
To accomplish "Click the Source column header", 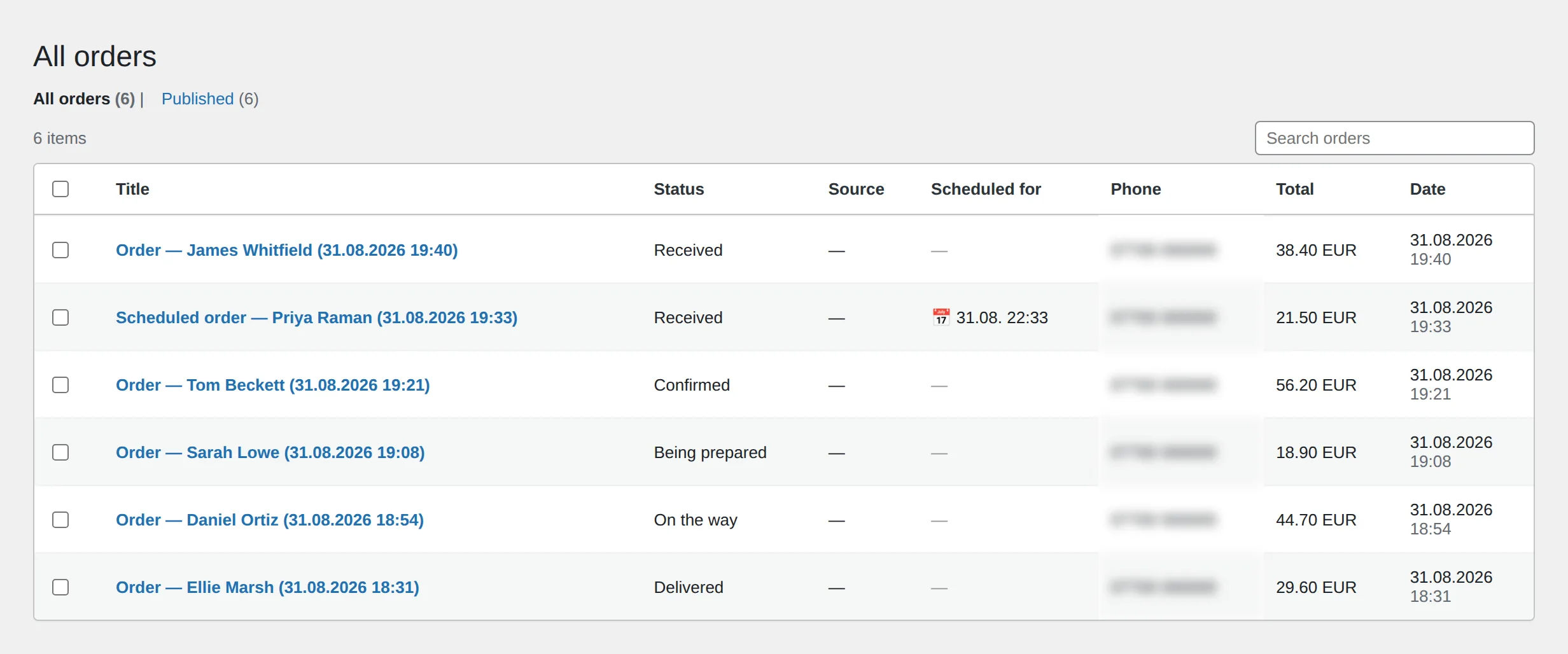I will (856, 189).
